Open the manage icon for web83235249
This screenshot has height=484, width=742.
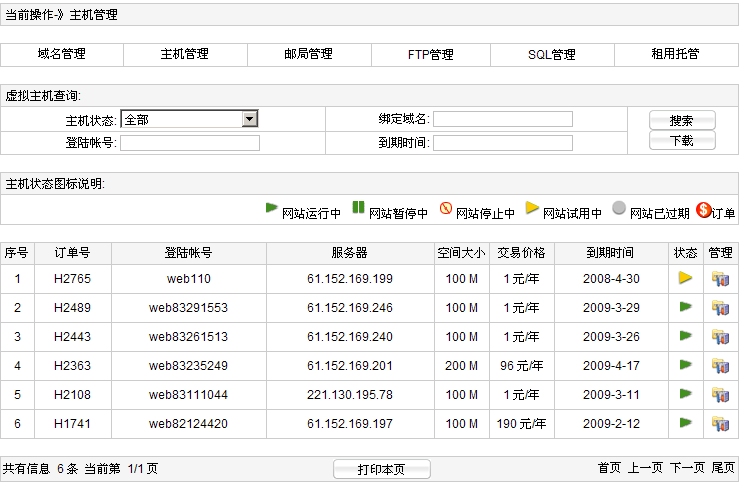pyautogui.click(x=720, y=366)
